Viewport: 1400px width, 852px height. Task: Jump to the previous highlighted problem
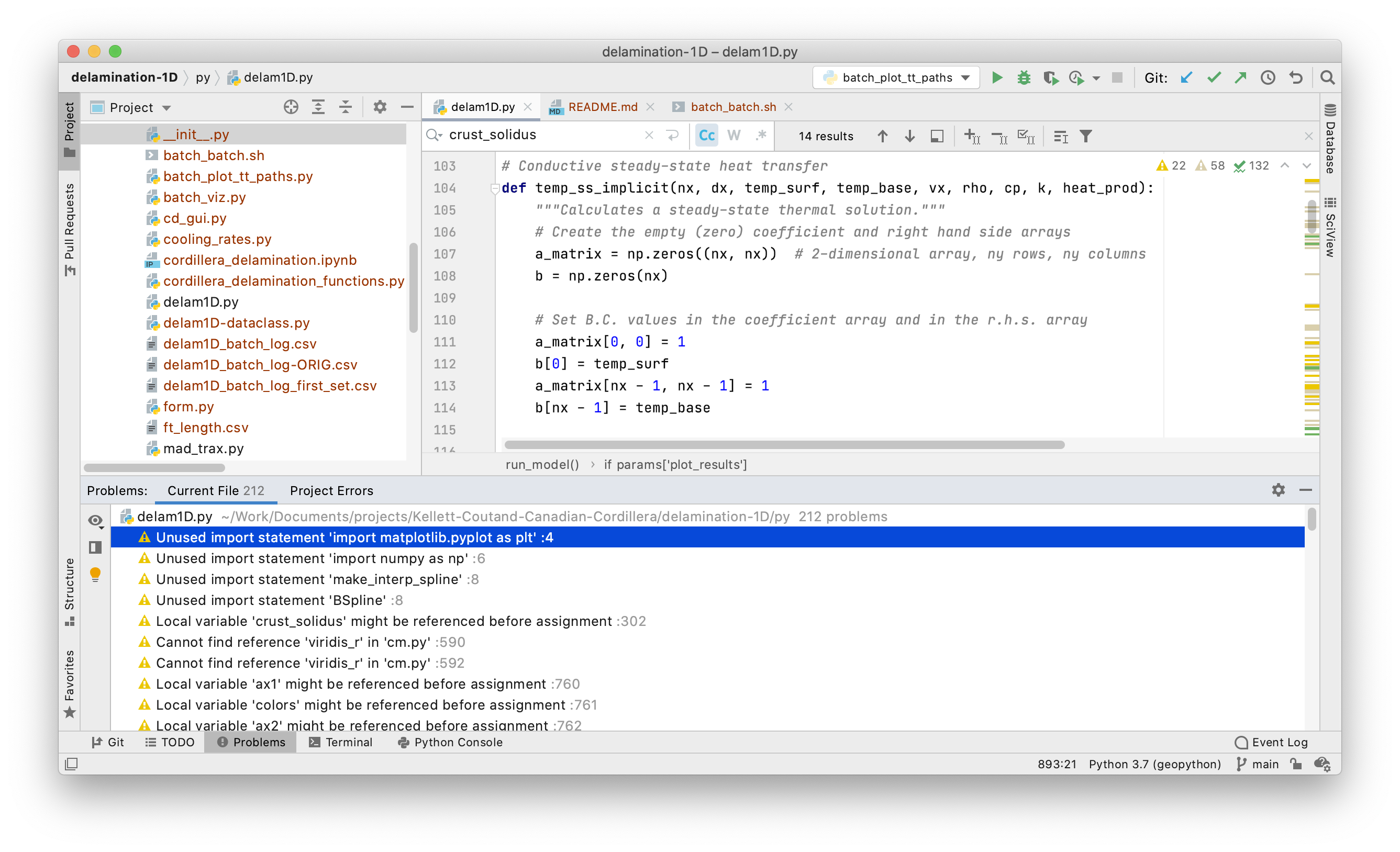pos(1285,165)
